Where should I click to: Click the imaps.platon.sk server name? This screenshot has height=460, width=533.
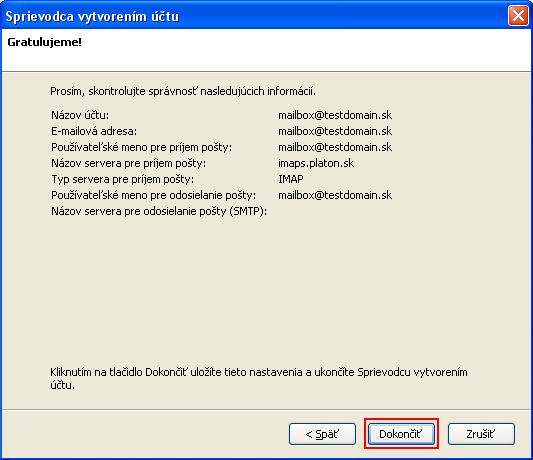316,163
